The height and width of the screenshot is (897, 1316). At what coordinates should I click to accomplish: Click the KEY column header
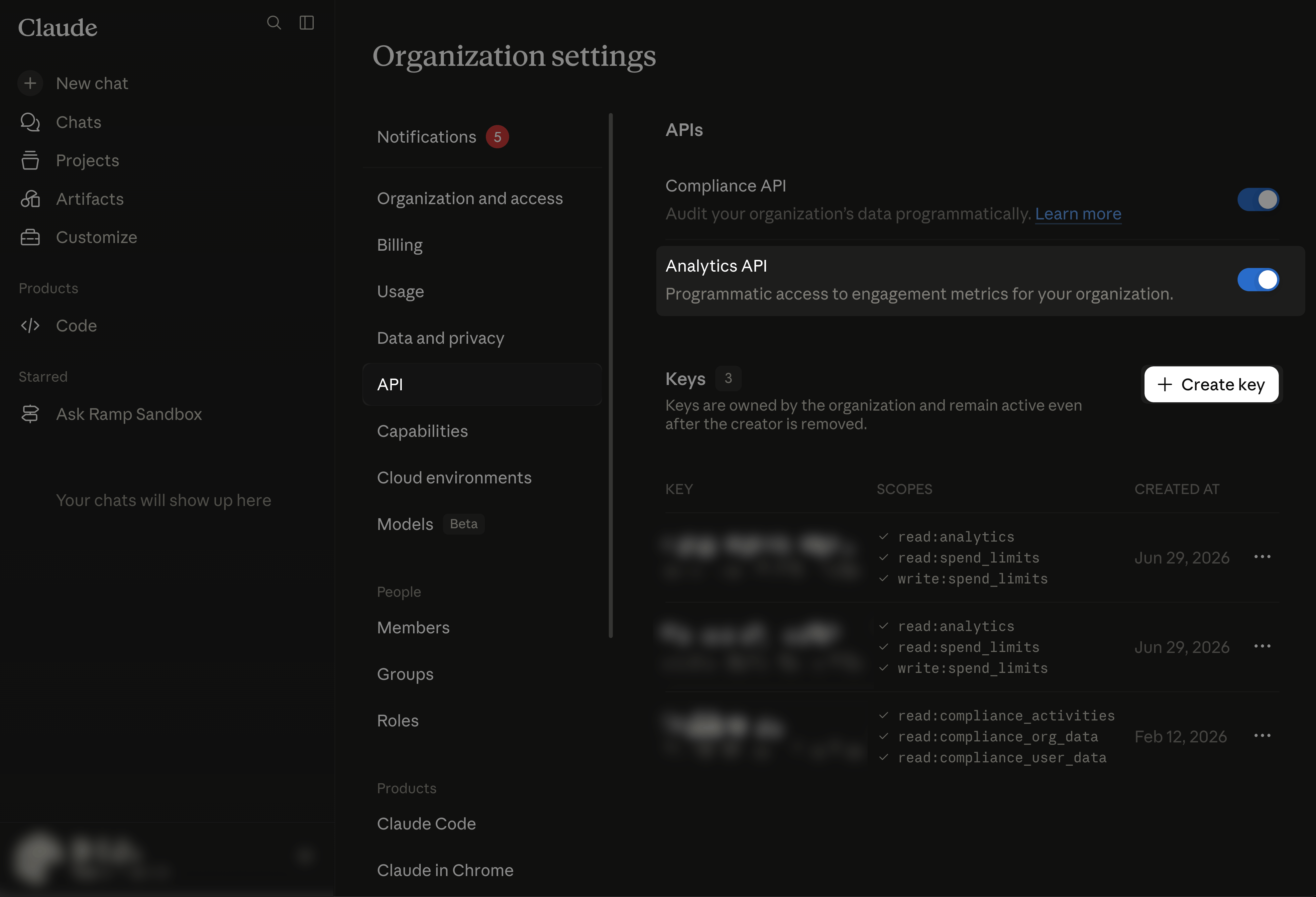(x=679, y=489)
